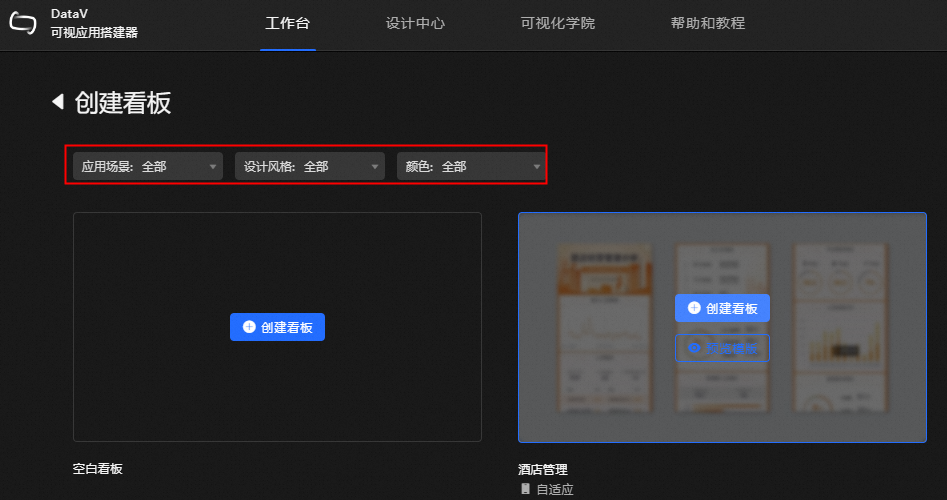Click the 预览模板 button with the eye icon
The image size is (947, 500).
[722, 348]
